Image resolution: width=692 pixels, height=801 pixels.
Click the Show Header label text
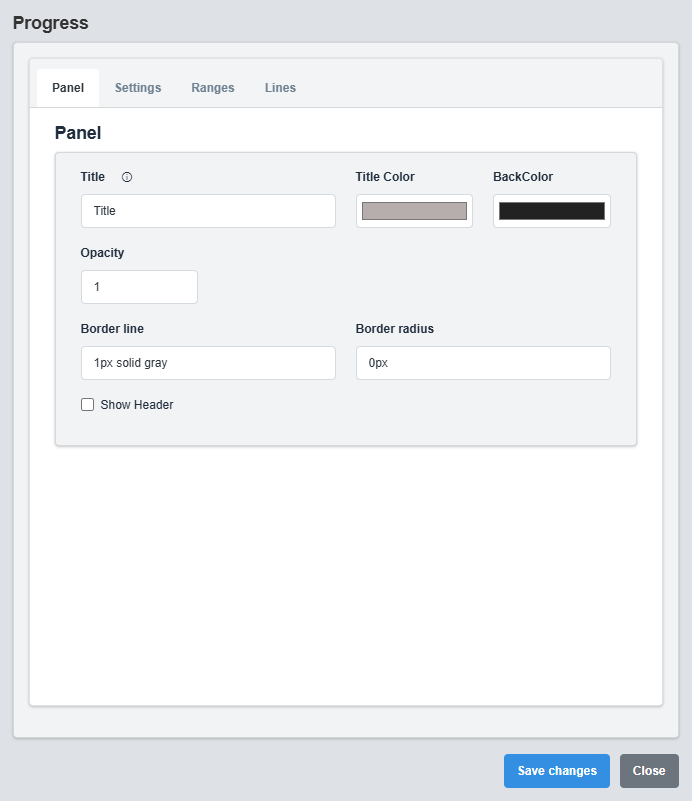pos(135,405)
